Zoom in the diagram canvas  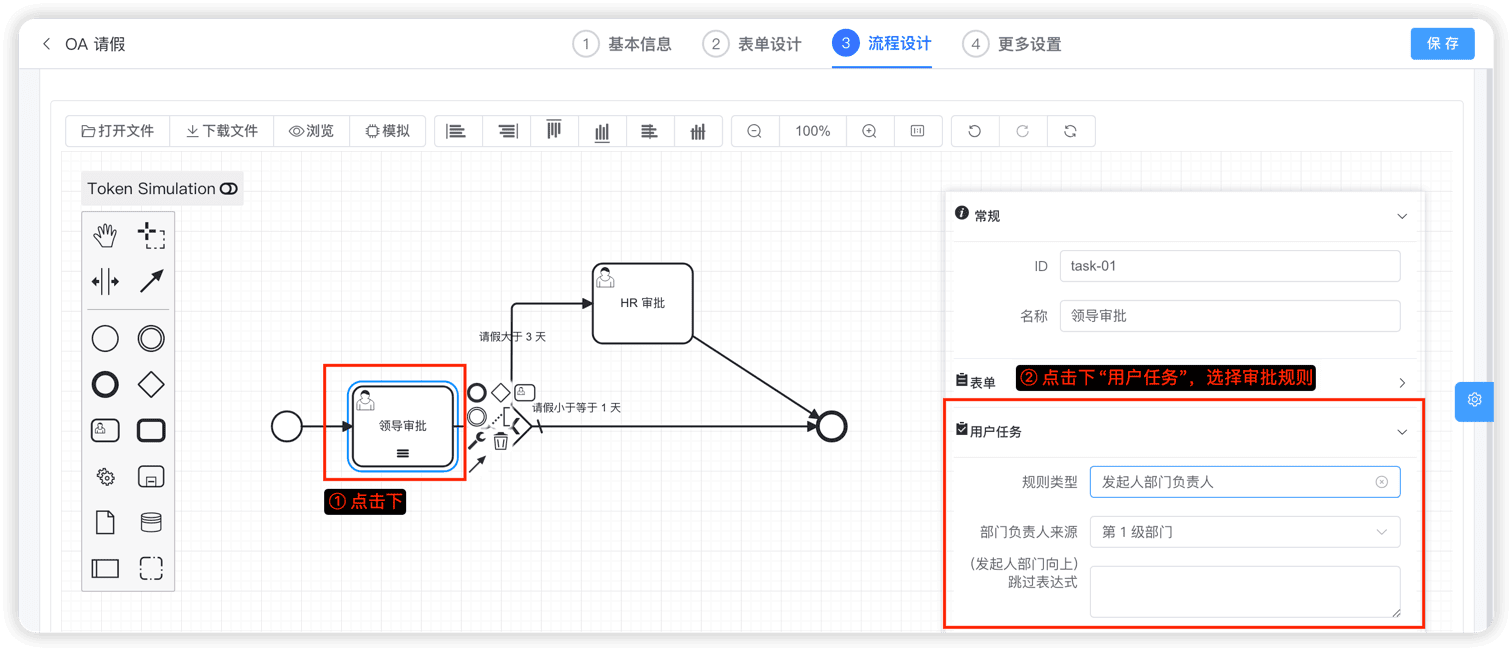(x=870, y=131)
